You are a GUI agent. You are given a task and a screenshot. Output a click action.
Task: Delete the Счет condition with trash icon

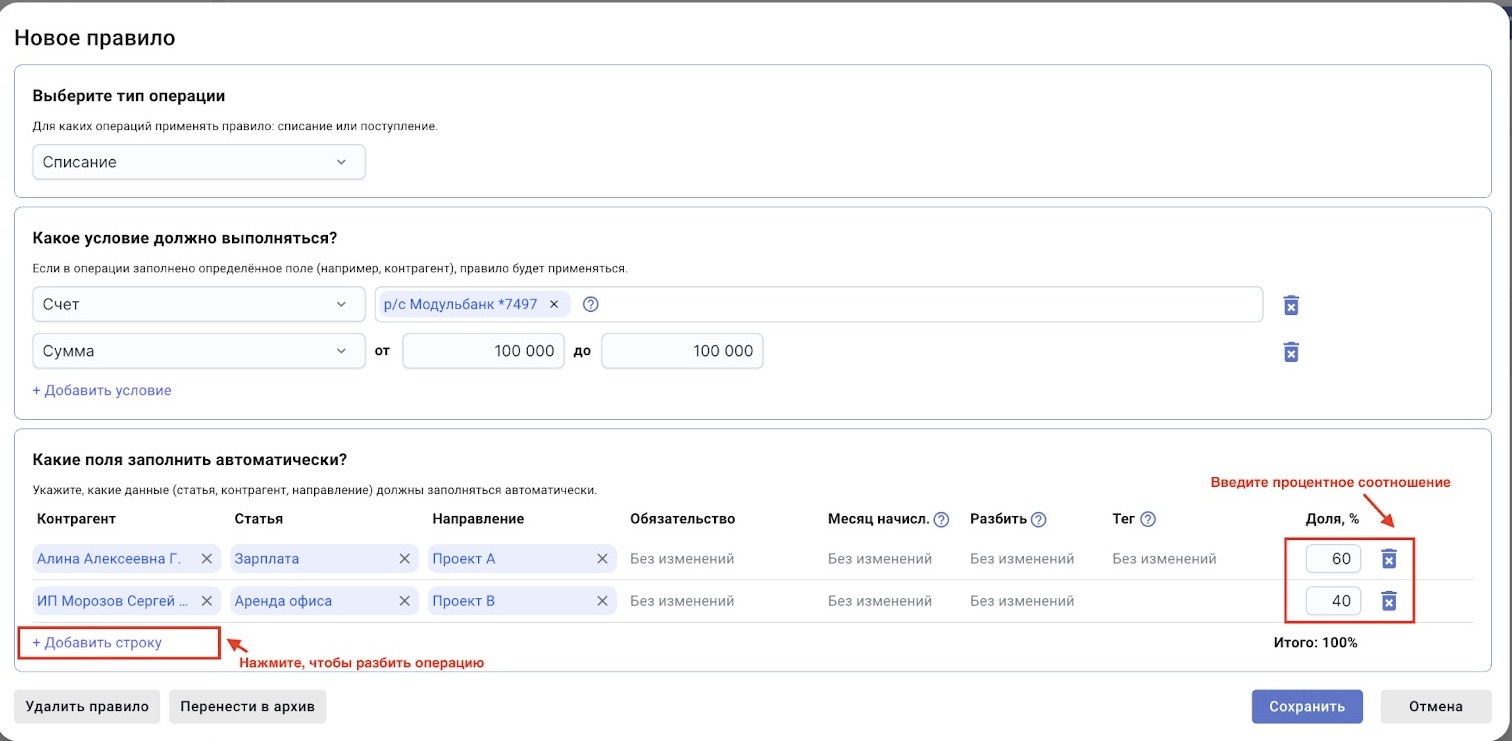(x=1291, y=305)
